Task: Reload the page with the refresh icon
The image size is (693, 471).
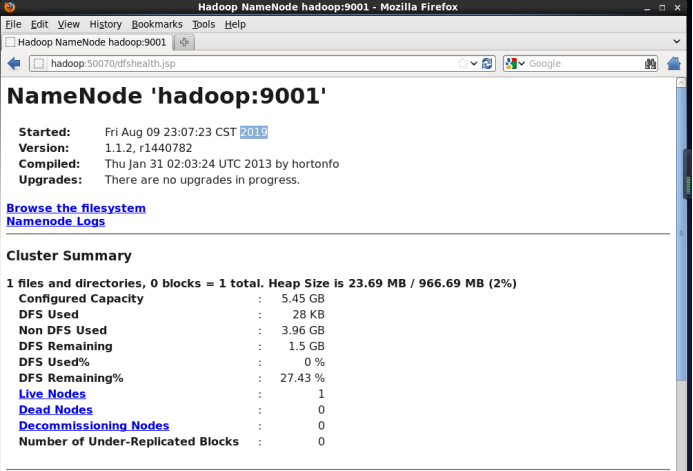Action: 487,64
